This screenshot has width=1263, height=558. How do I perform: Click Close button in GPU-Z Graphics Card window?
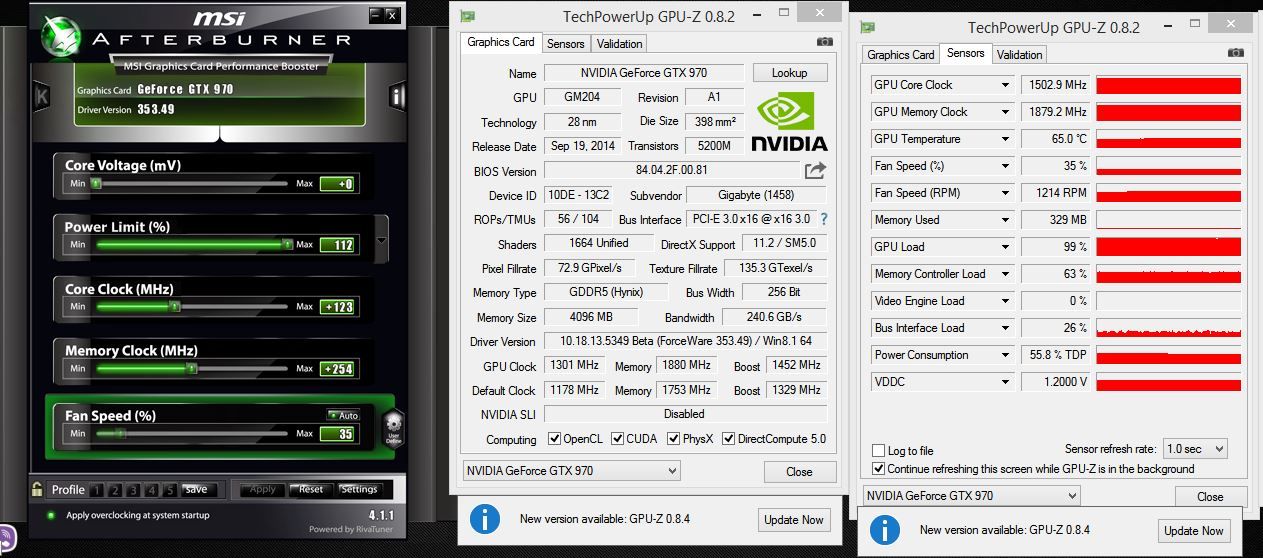click(x=800, y=472)
